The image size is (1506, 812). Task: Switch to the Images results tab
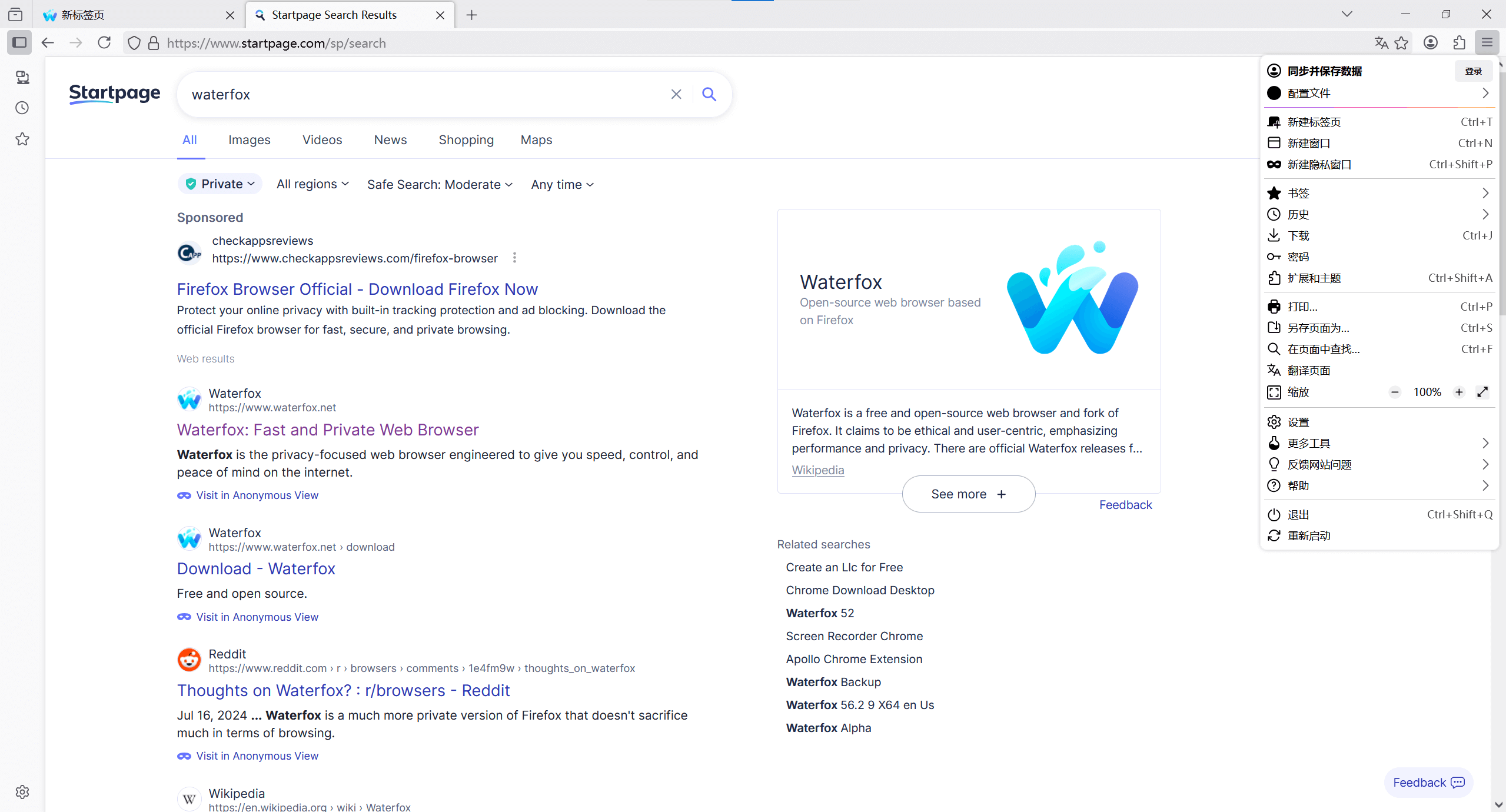249,140
